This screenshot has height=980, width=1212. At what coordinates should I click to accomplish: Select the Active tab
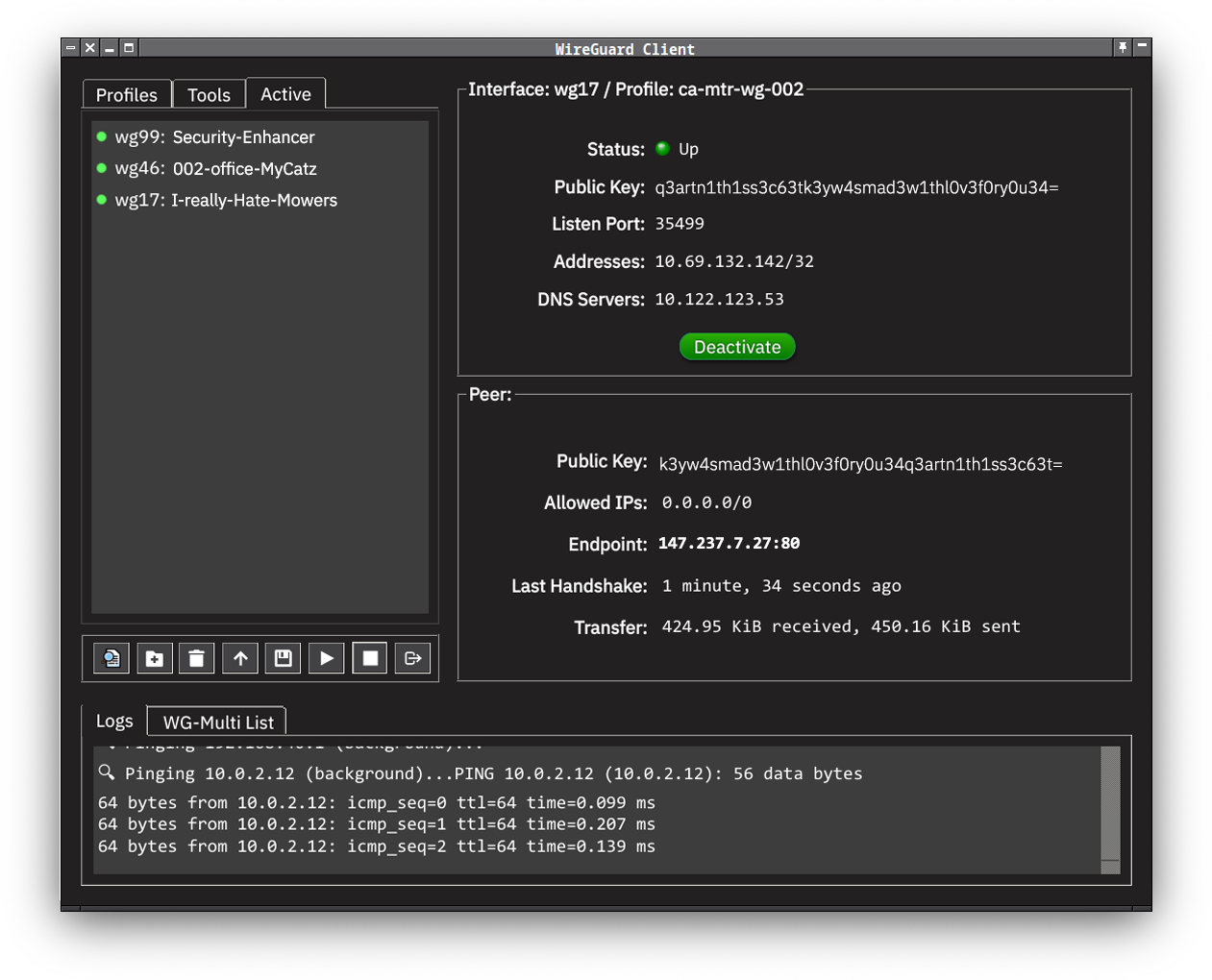[285, 94]
